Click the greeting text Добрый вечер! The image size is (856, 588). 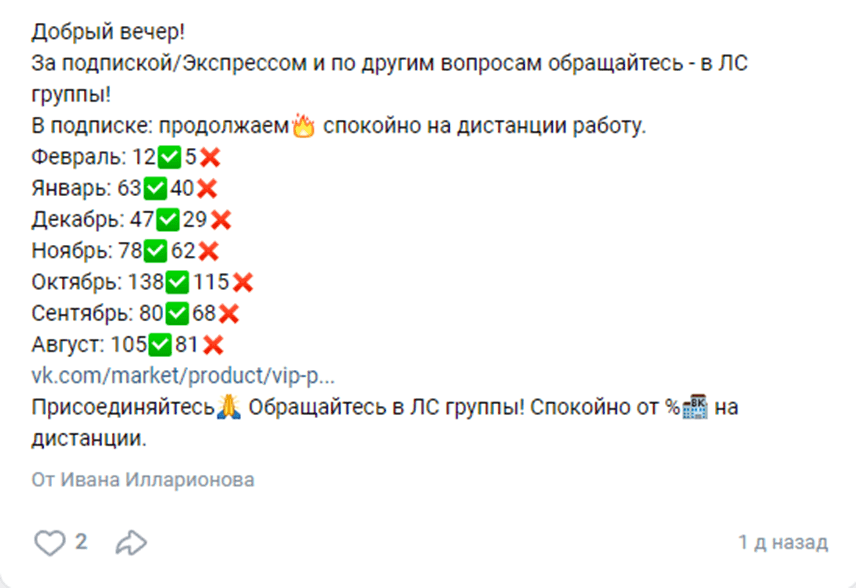click(108, 32)
